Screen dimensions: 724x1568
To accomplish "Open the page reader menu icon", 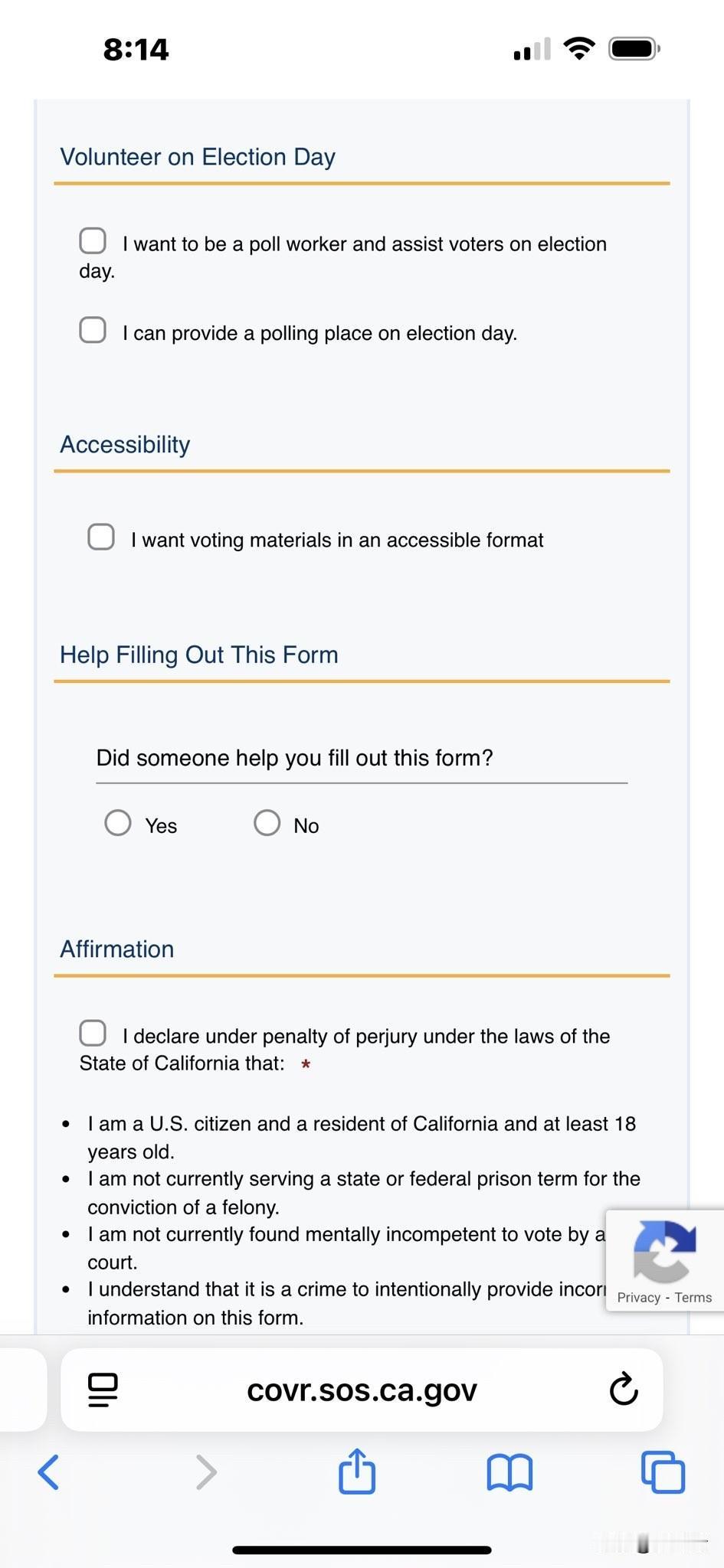I will (x=103, y=1390).
